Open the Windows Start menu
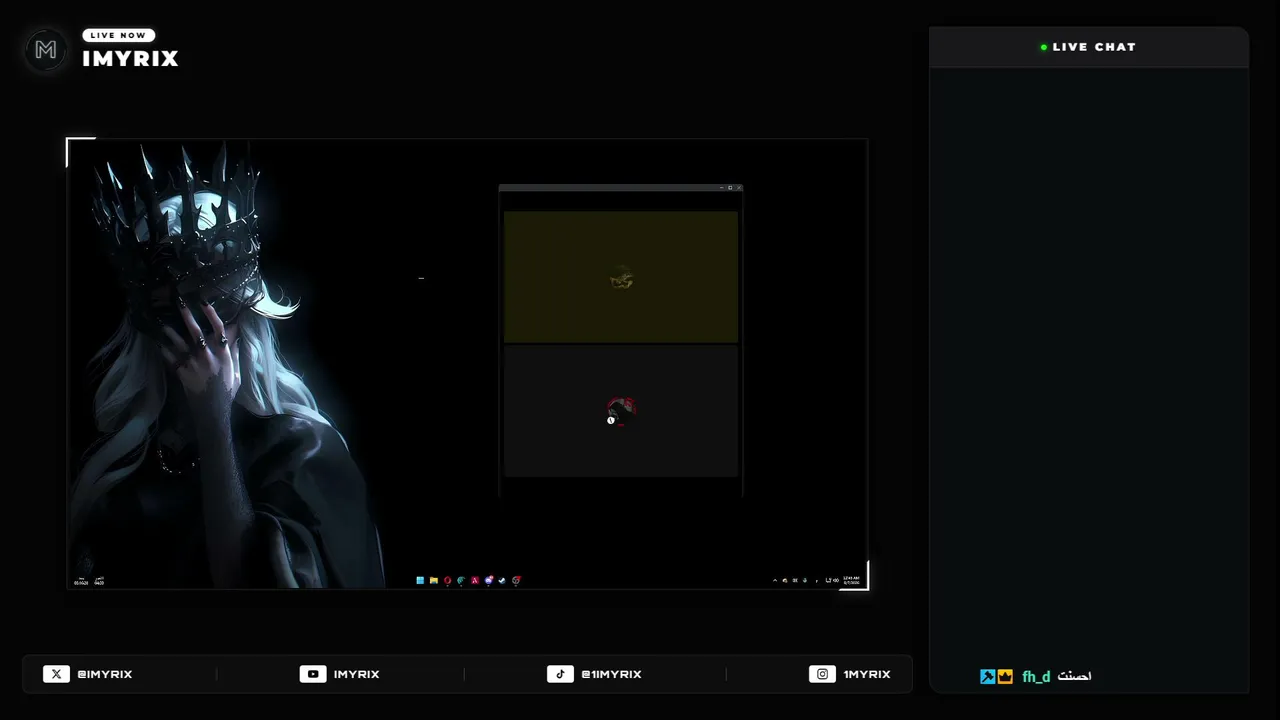Screen dimensions: 1280x720 [x=420, y=580]
